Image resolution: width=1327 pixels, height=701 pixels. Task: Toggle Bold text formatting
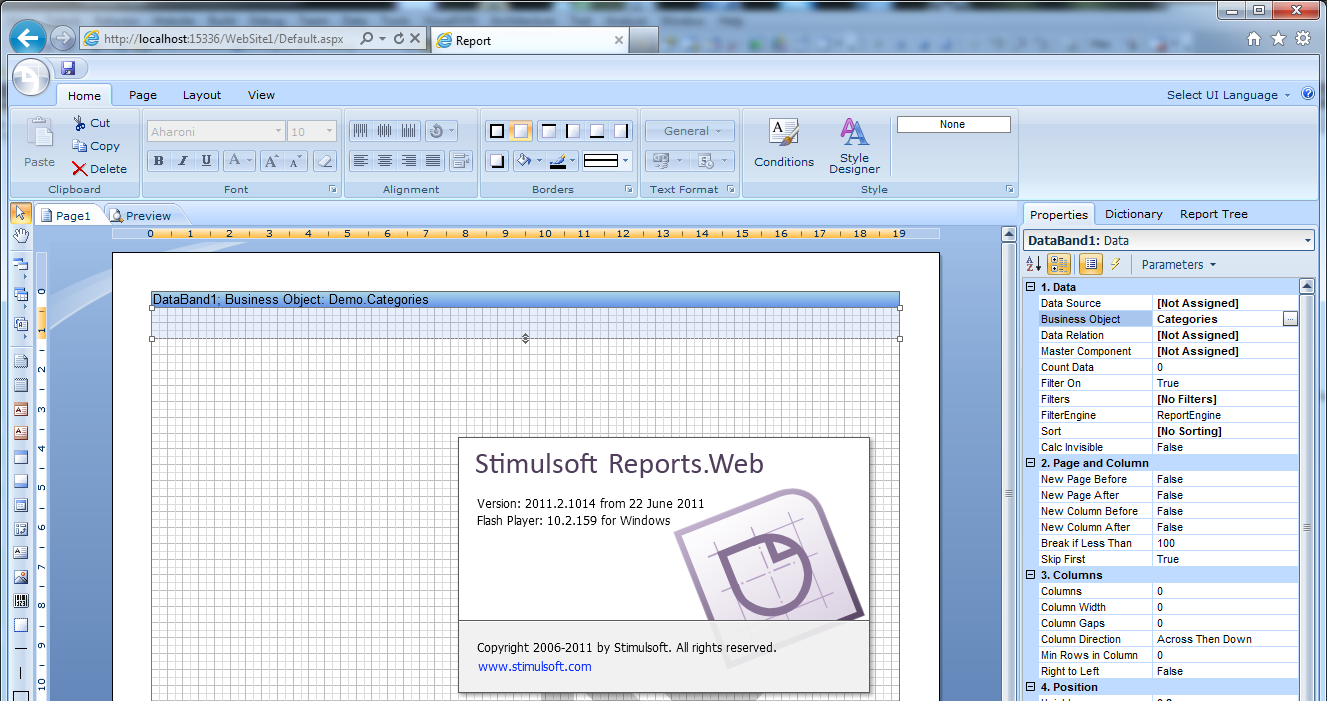pyautogui.click(x=159, y=161)
